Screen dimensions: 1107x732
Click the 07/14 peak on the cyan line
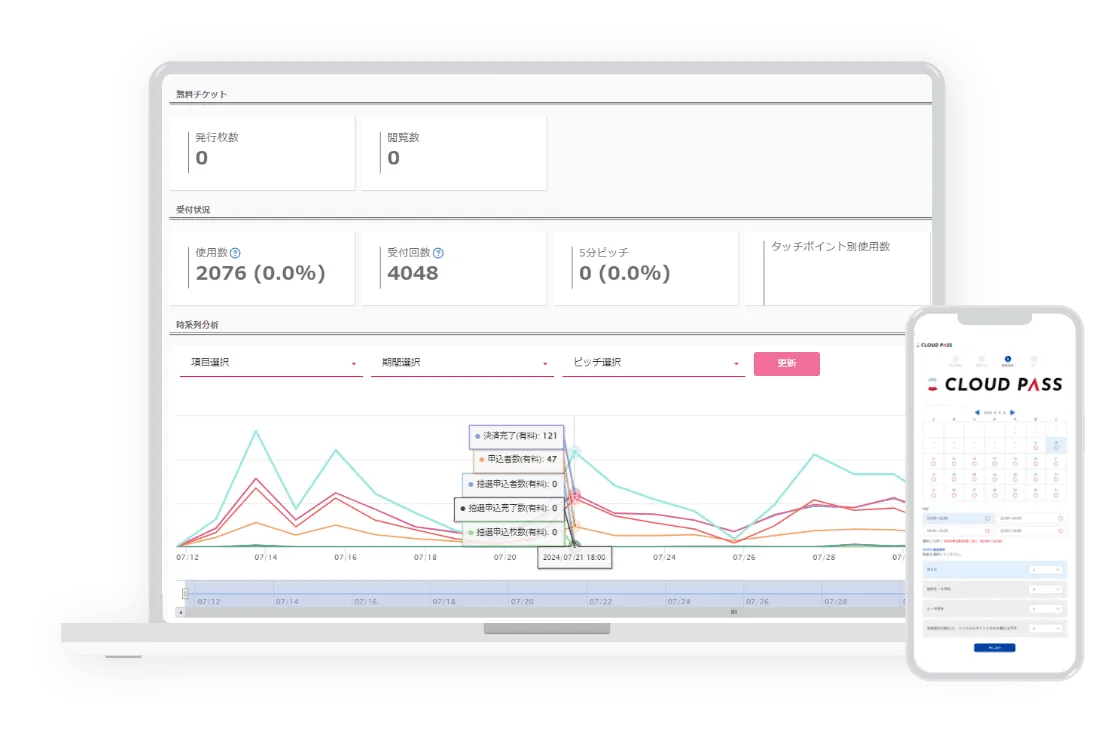point(257,431)
